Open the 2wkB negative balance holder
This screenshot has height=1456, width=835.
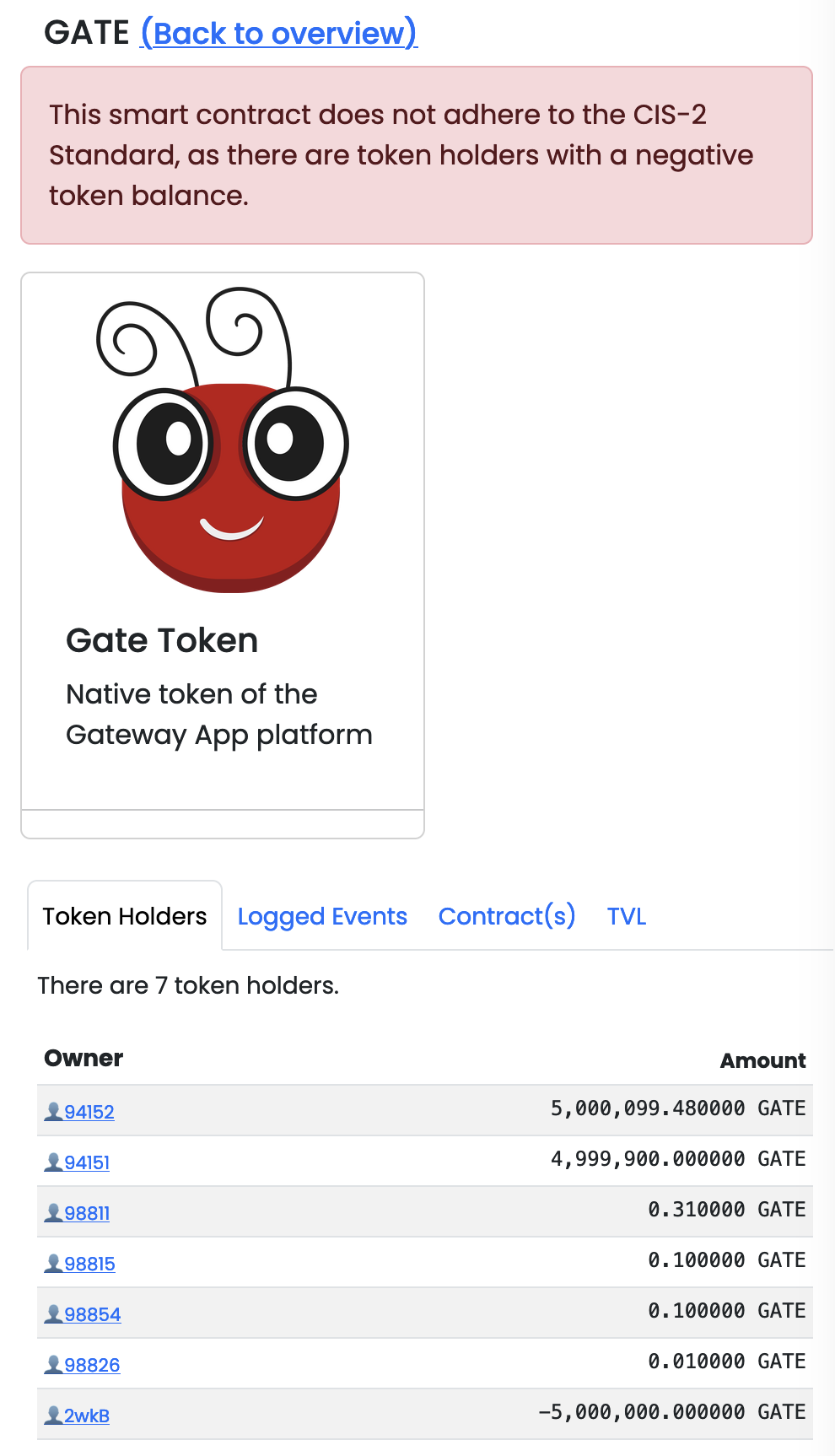[87, 1416]
